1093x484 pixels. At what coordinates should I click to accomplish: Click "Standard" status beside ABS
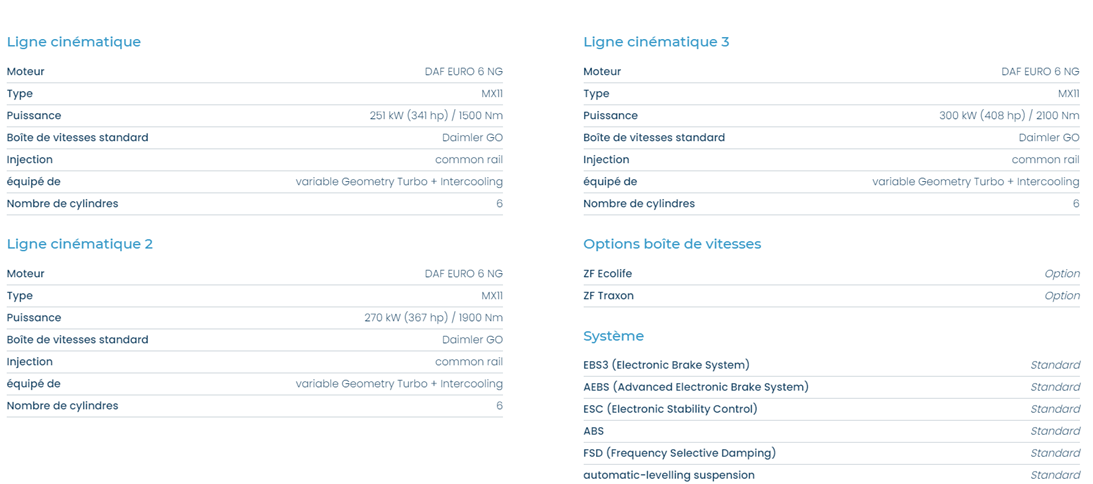1055,431
